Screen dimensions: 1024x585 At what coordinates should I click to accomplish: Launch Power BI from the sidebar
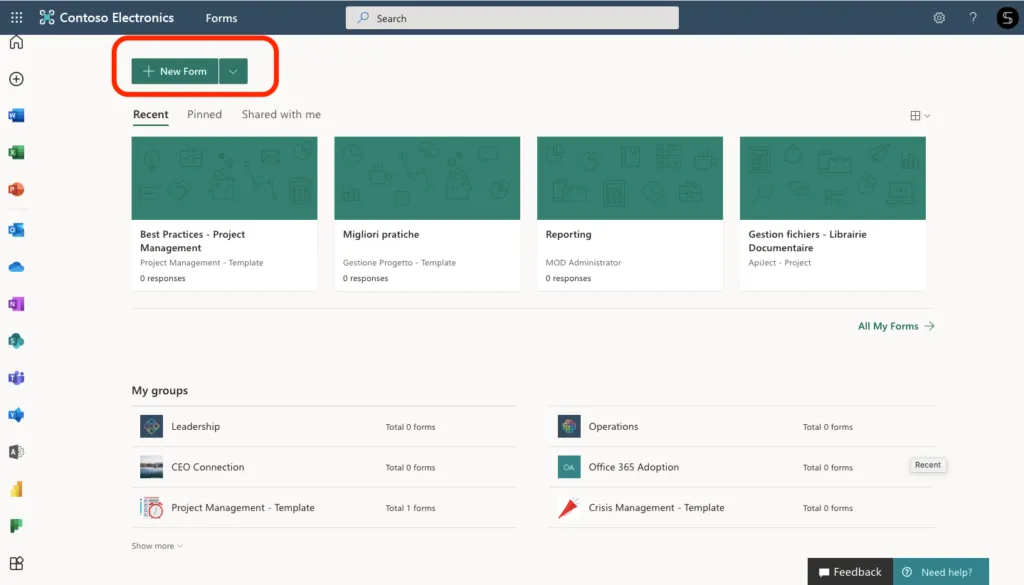point(16,489)
